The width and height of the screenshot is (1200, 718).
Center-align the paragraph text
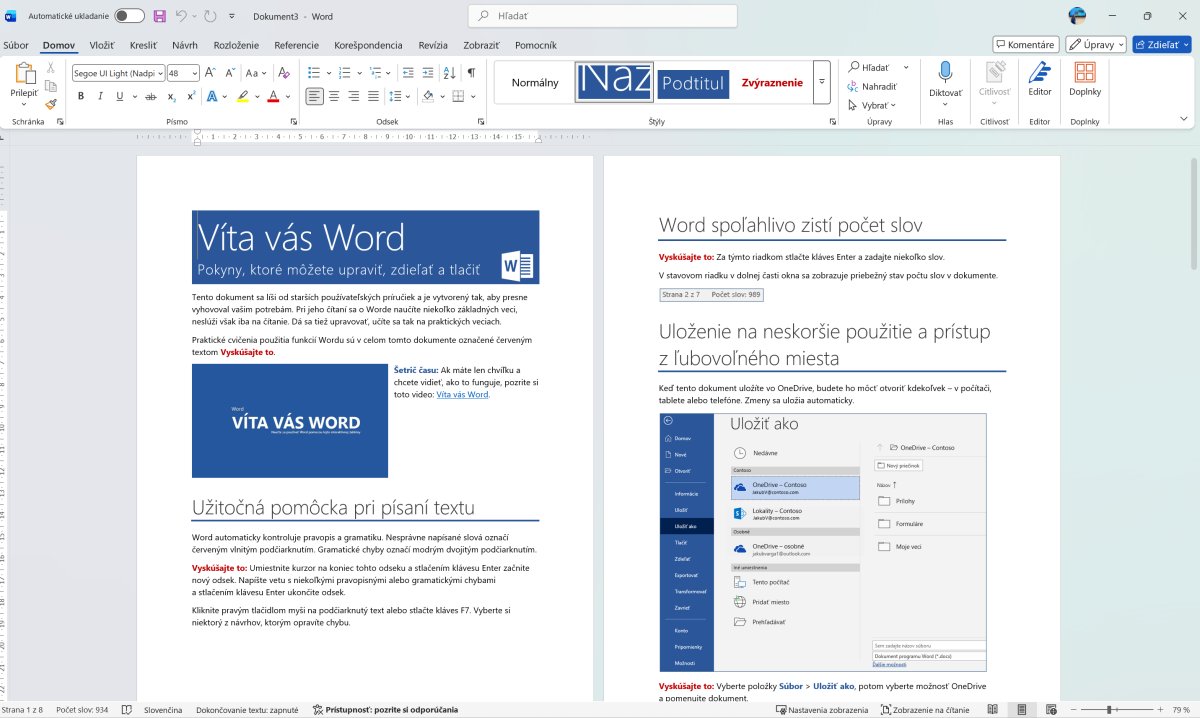pos(334,96)
